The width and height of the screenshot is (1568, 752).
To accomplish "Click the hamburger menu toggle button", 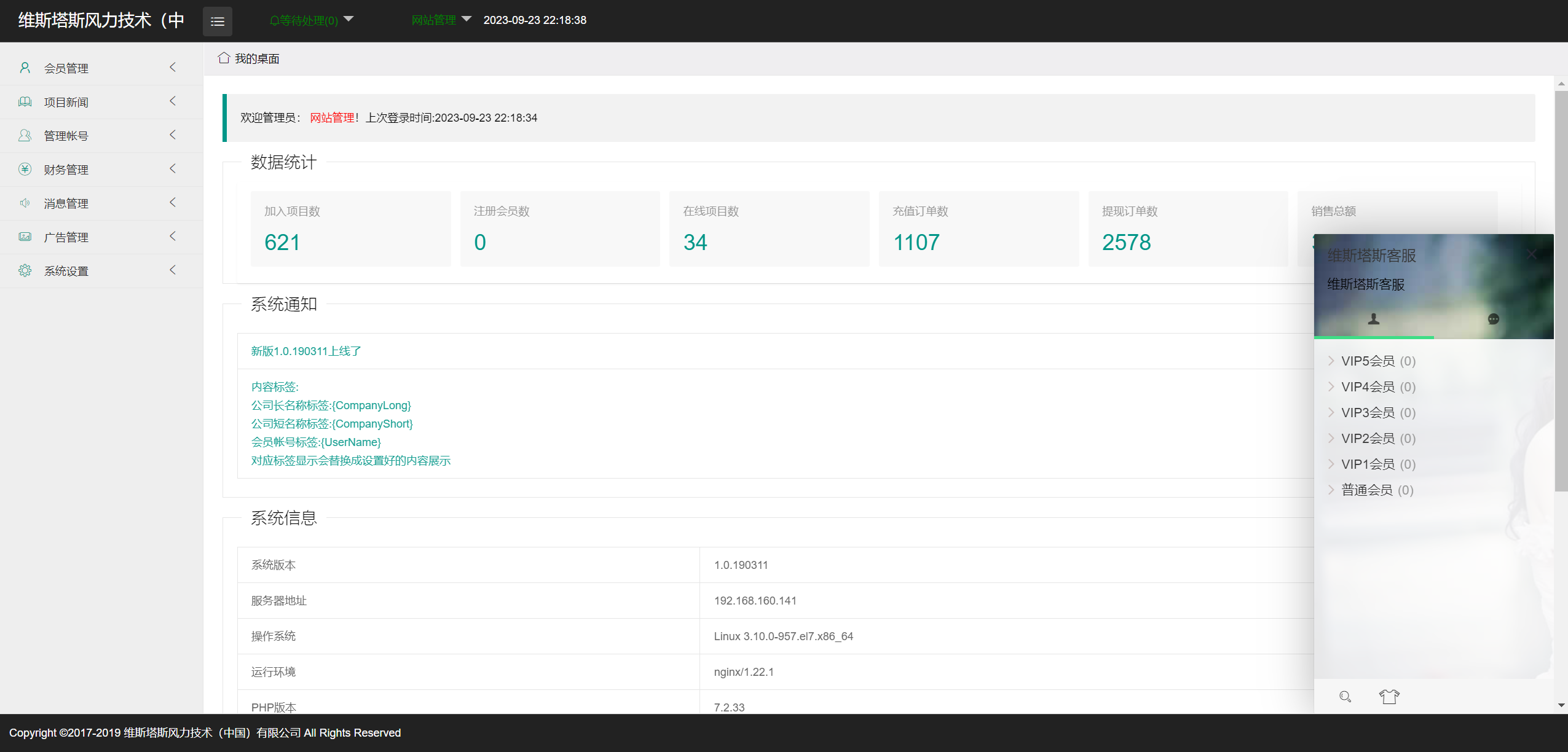I will click(217, 22).
